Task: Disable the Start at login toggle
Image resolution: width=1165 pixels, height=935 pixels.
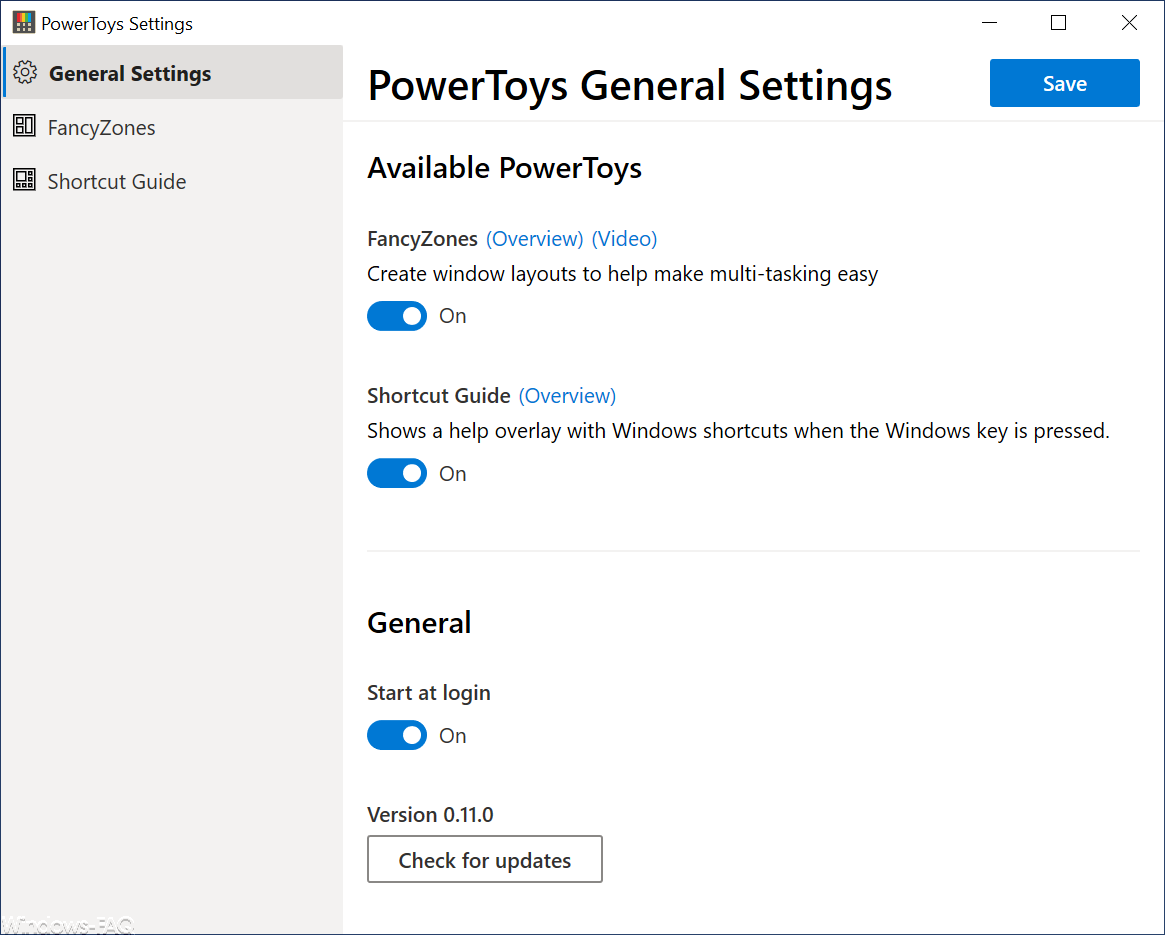Action: (397, 735)
